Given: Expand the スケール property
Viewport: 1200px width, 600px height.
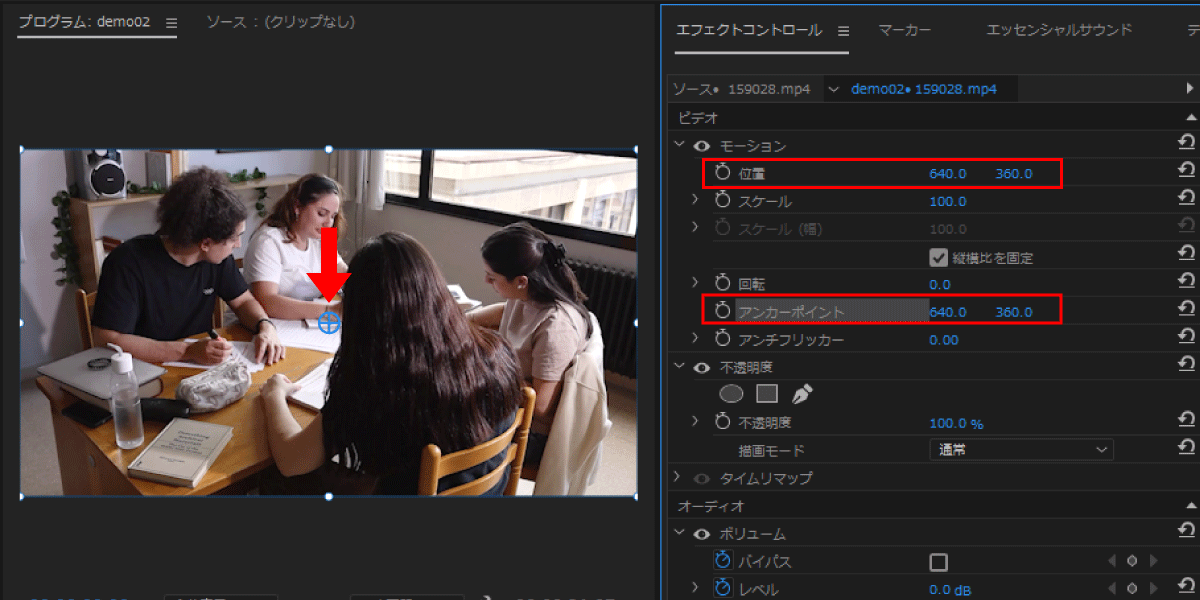Looking at the screenshot, I should (x=695, y=201).
